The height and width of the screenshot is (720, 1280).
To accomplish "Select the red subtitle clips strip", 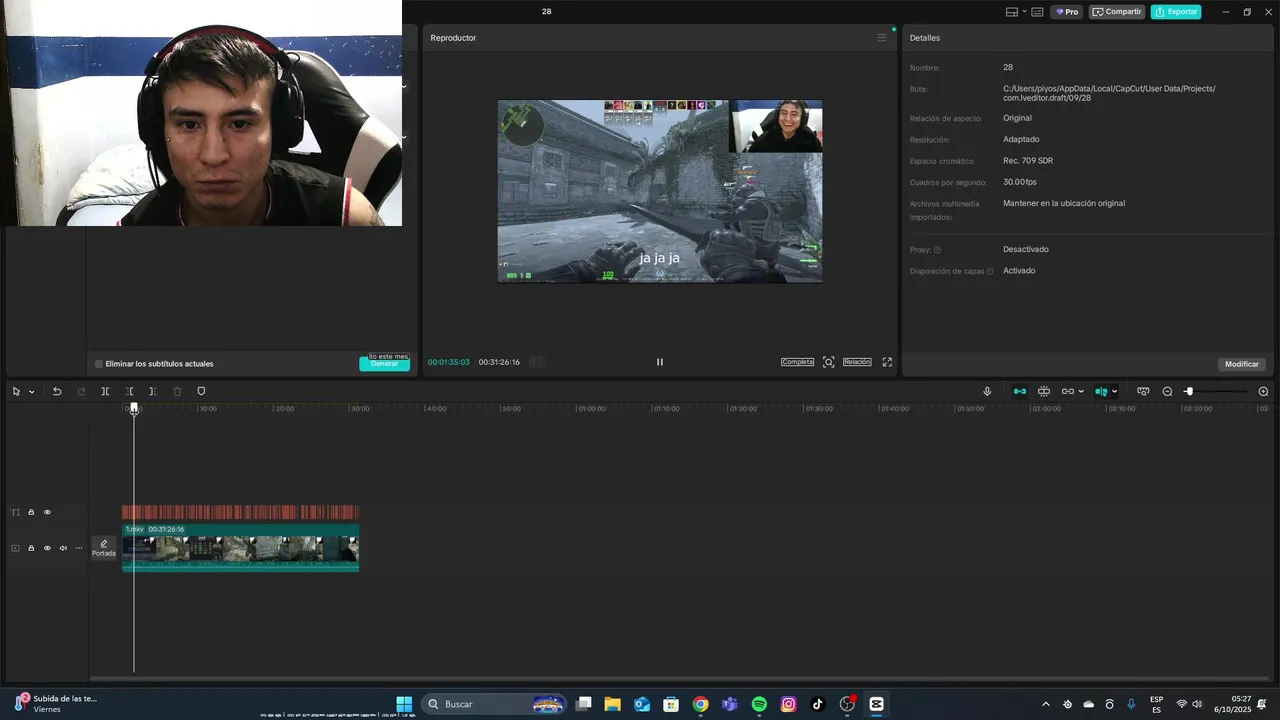I will pyautogui.click(x=240, y=512).
